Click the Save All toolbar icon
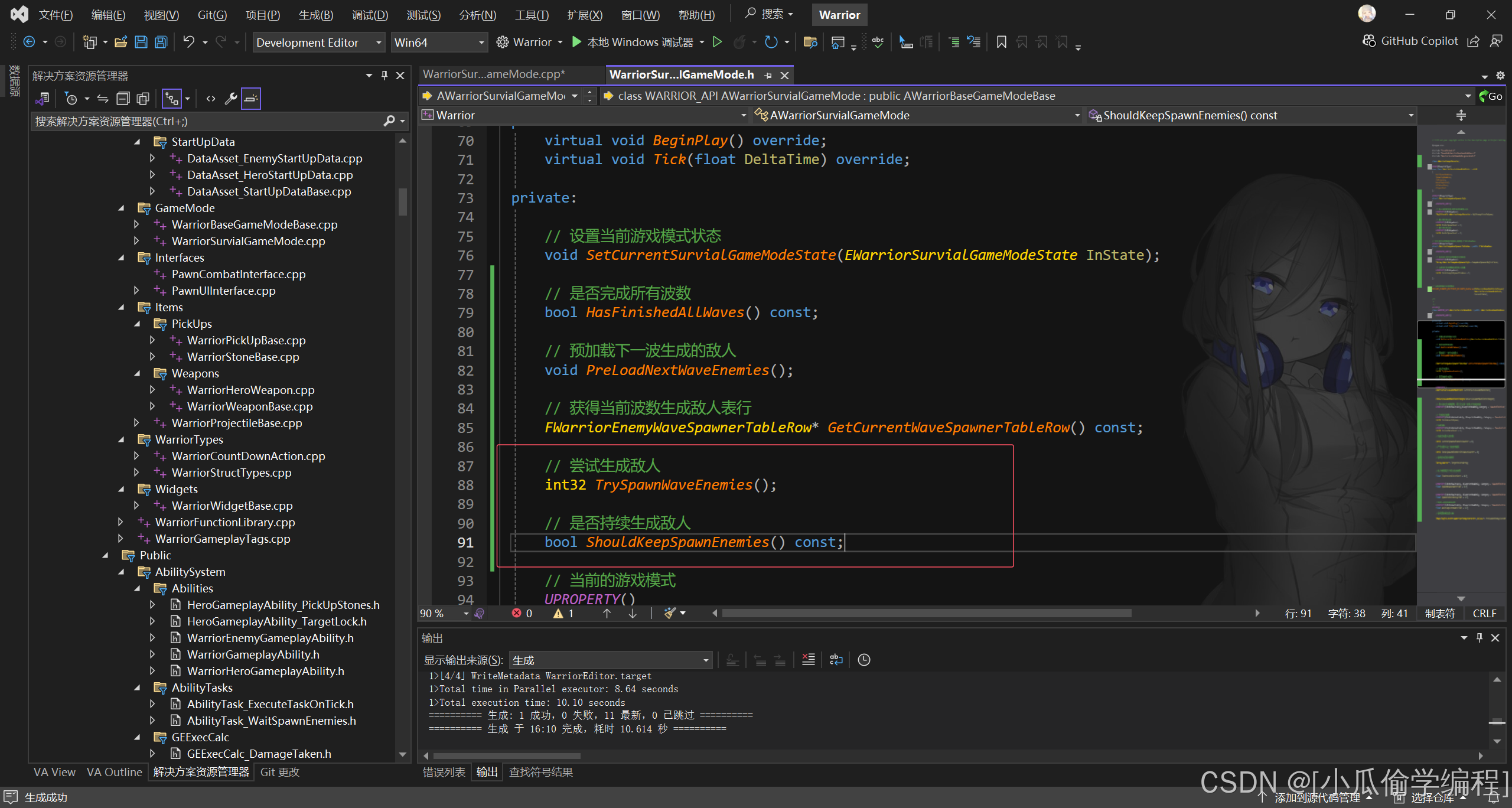The height and width of the screenshot is (808, 1512). (x=161, y=42)
